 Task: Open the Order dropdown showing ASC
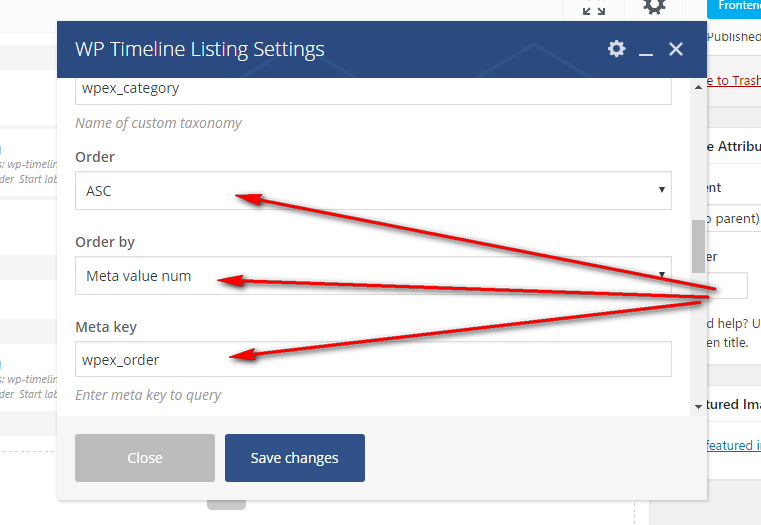pos(373,190)
